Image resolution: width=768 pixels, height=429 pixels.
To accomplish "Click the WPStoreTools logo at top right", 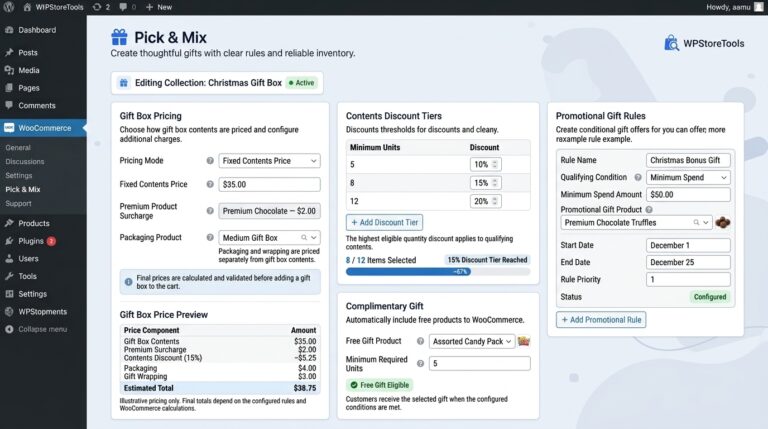I will (x=704, y=43).
